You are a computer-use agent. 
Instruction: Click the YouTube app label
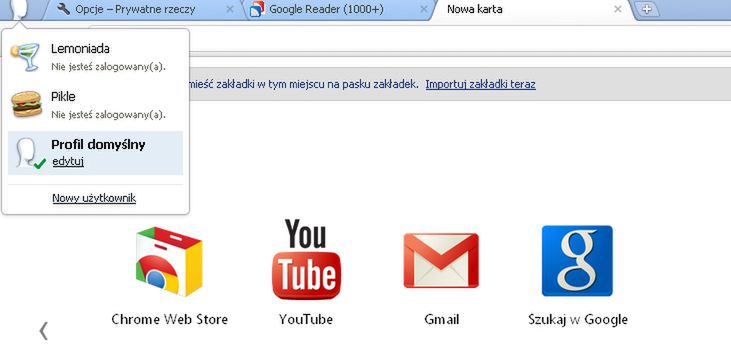tap(306, 319)
